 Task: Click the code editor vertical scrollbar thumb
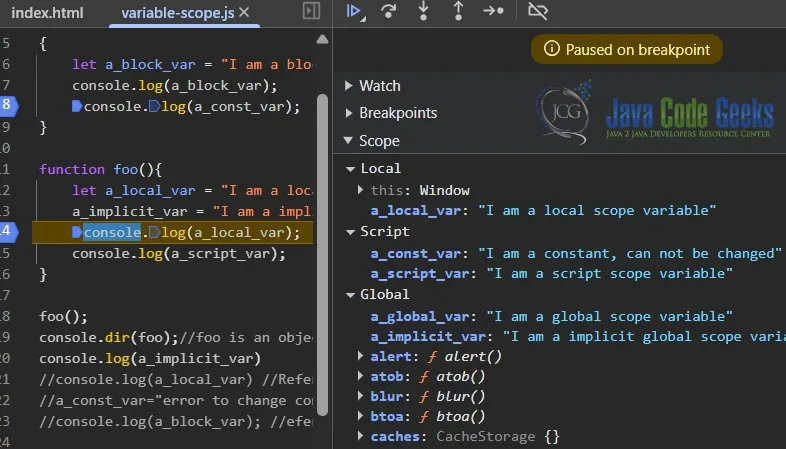point(323,255)
